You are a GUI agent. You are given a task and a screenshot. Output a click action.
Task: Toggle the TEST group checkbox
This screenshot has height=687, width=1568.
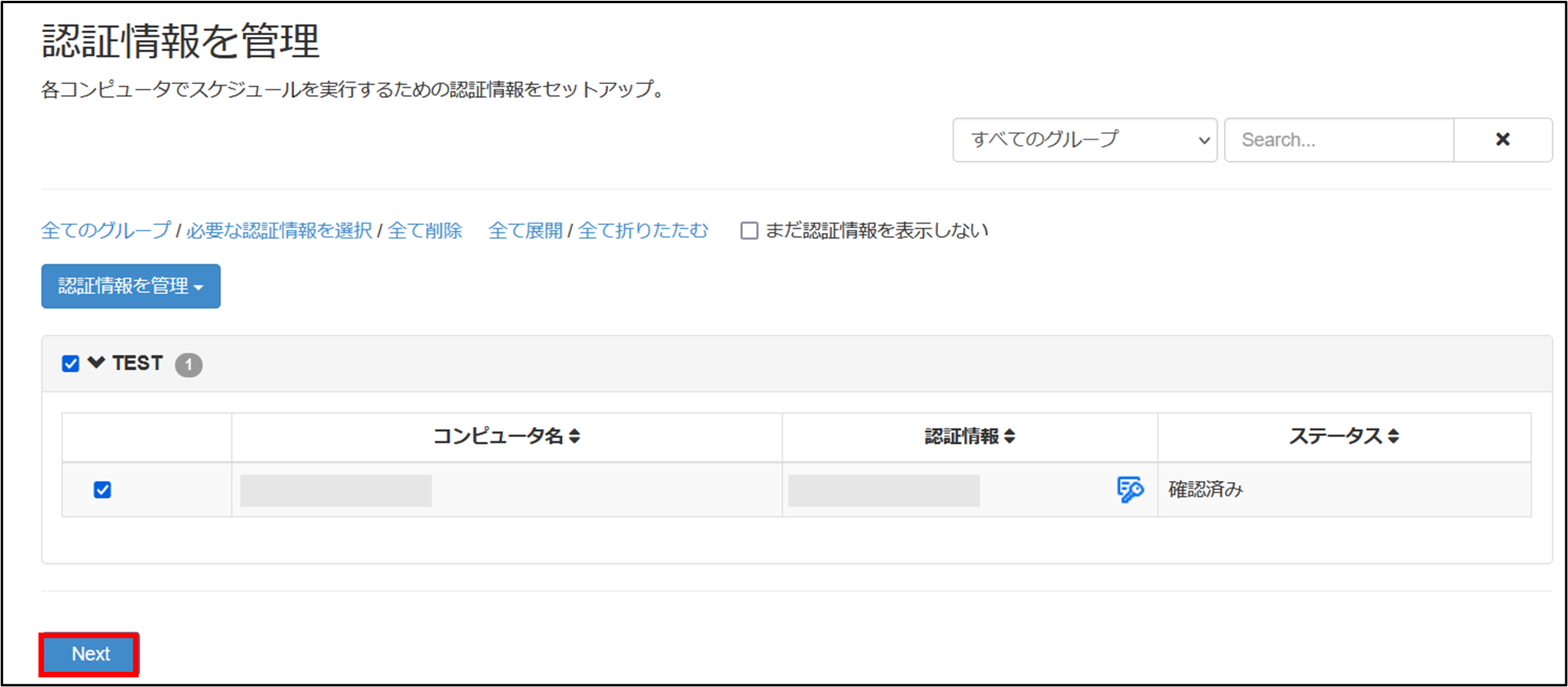point(71,364)
